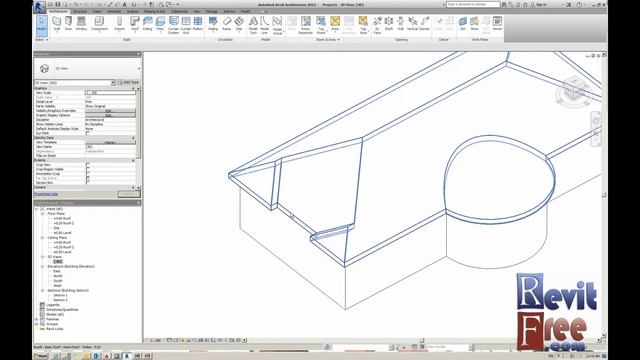Toggle the Section Box checkbox
This screenshot has height=360, width=640.
[x=88, y=182]
